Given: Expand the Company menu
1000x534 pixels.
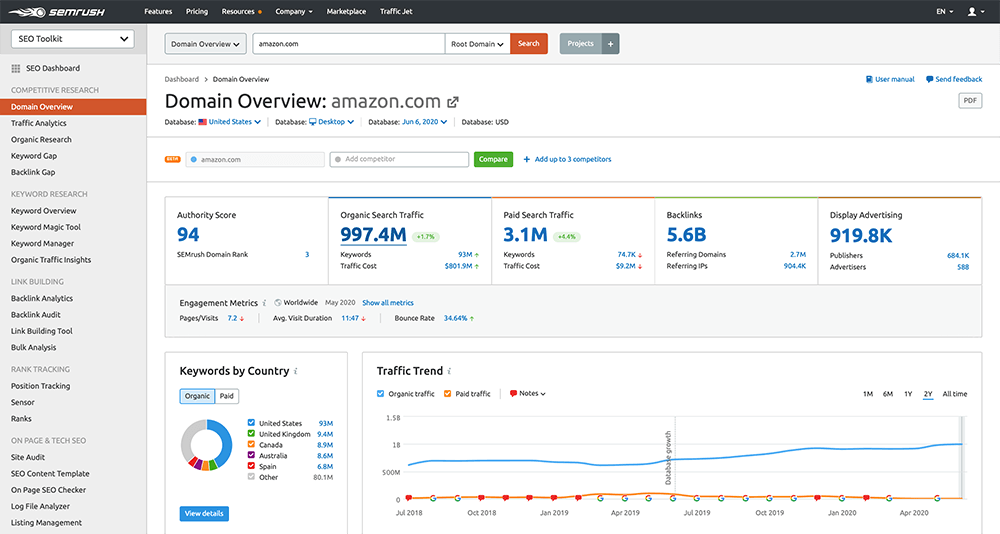Looking at the screenshot, I should pos(294,11).
